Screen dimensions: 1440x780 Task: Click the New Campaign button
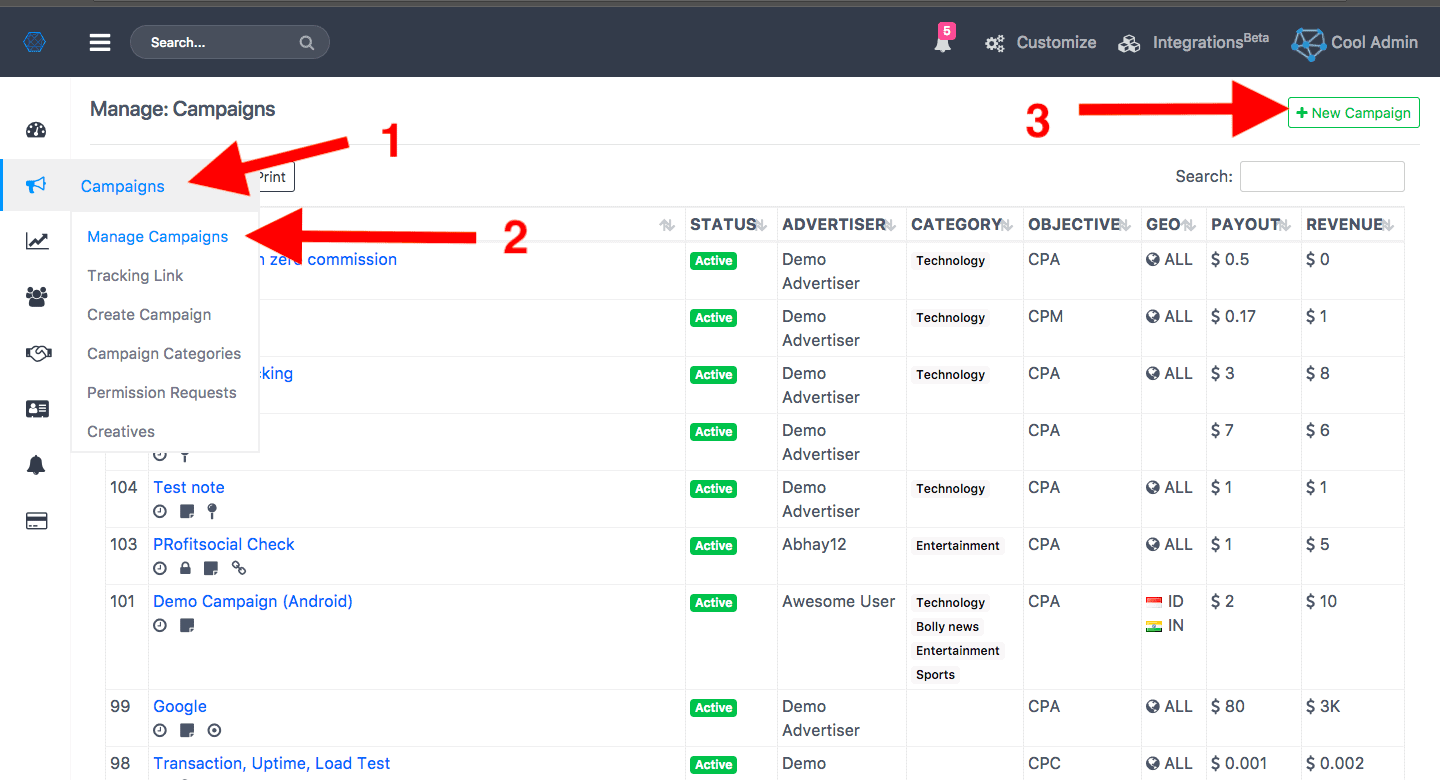(x=1353, y=113)
